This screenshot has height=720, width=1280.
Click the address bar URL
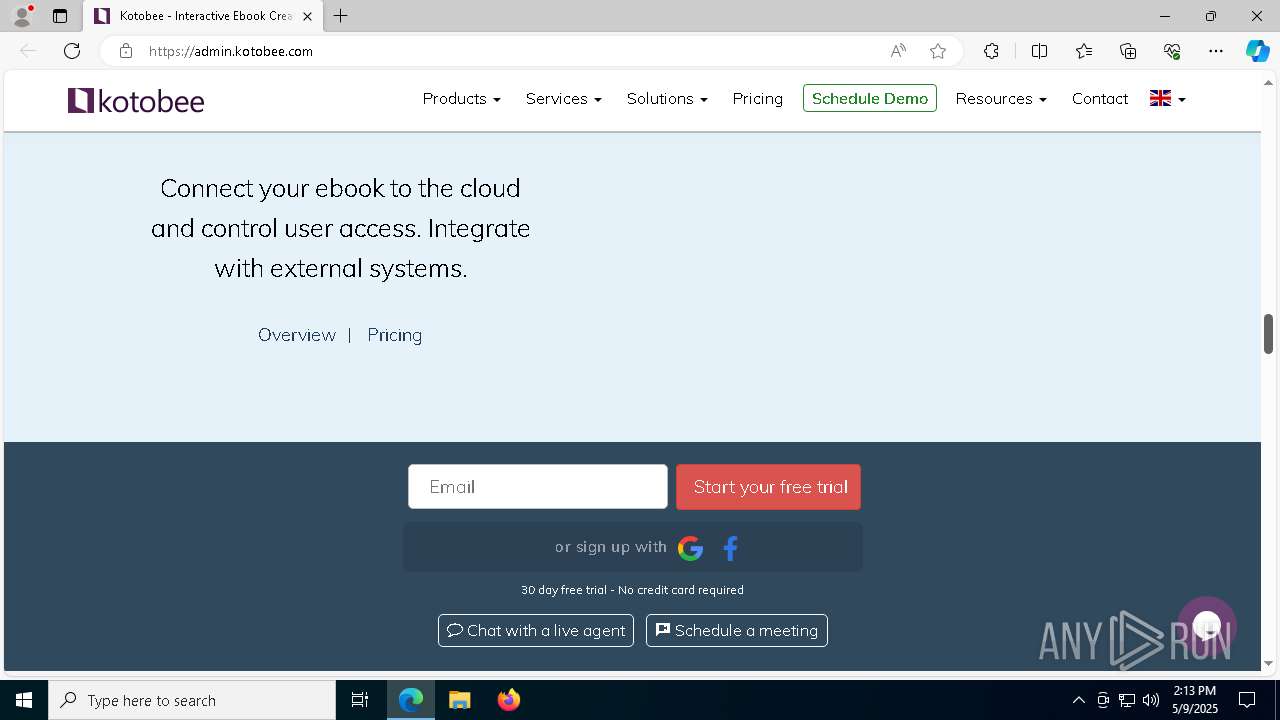[x=231, y=51]
